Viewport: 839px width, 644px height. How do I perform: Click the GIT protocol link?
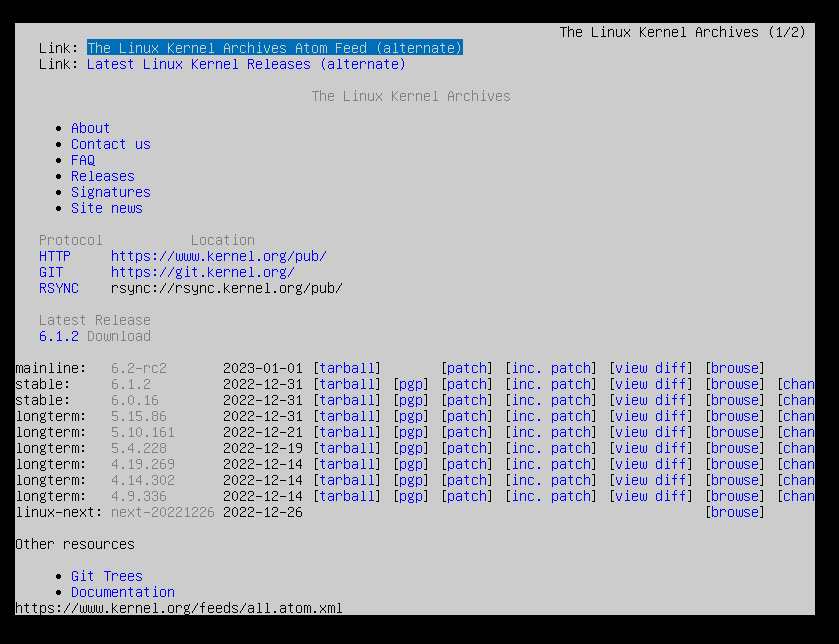(51, 272)
